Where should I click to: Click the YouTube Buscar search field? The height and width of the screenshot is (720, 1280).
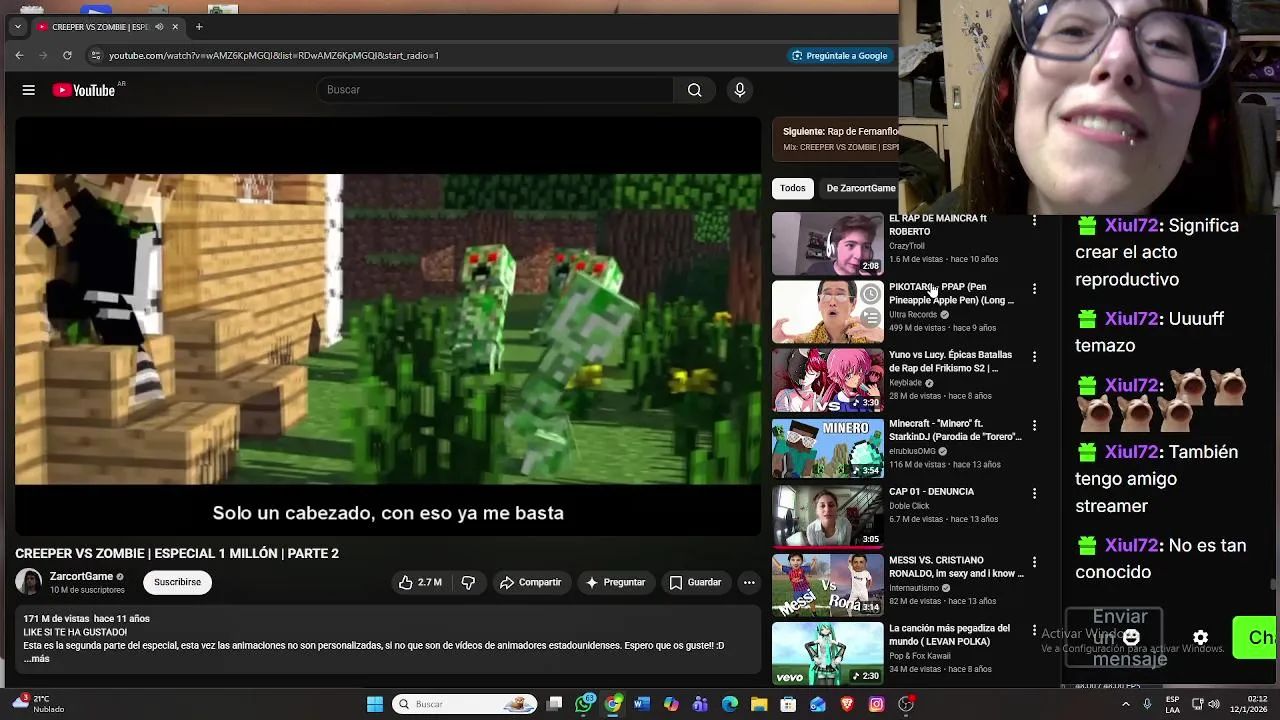click(x=496, y=90)
